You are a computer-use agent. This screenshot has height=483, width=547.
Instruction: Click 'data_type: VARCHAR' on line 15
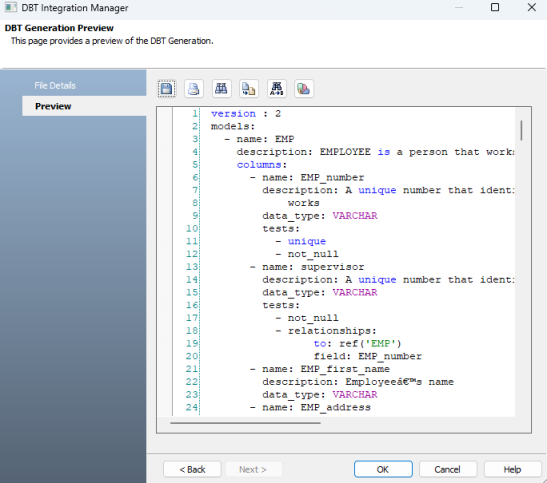(320, 292)
